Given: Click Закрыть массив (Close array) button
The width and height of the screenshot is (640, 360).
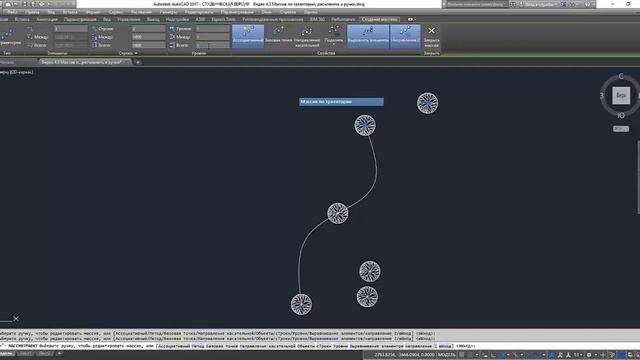Looking at the screenshot, I should [x=431, y=36].
